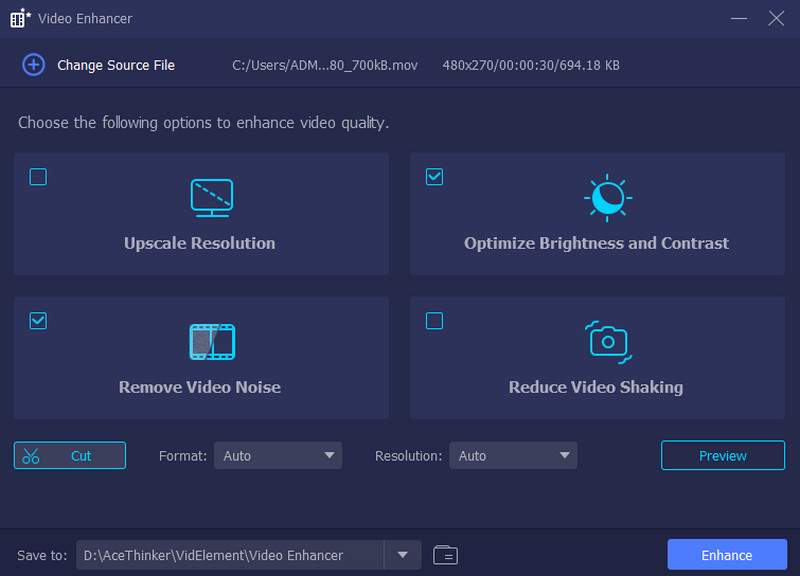This screenshot has width=800, height=576.
Task: Enable the Upscale Resolution checkbox
Action: point(37,177)
